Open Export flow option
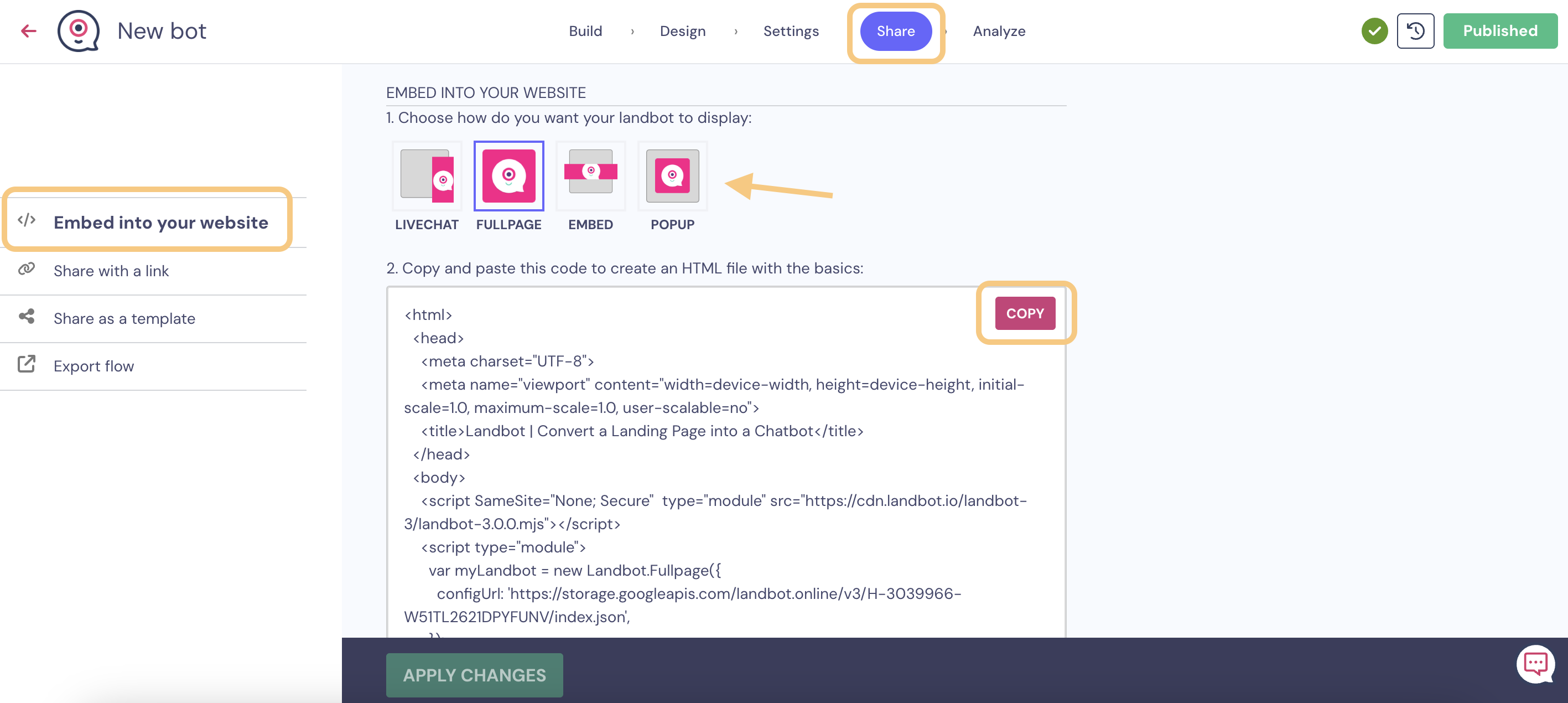This screenshot has width=1568, height=703. [x=153, y=365]
